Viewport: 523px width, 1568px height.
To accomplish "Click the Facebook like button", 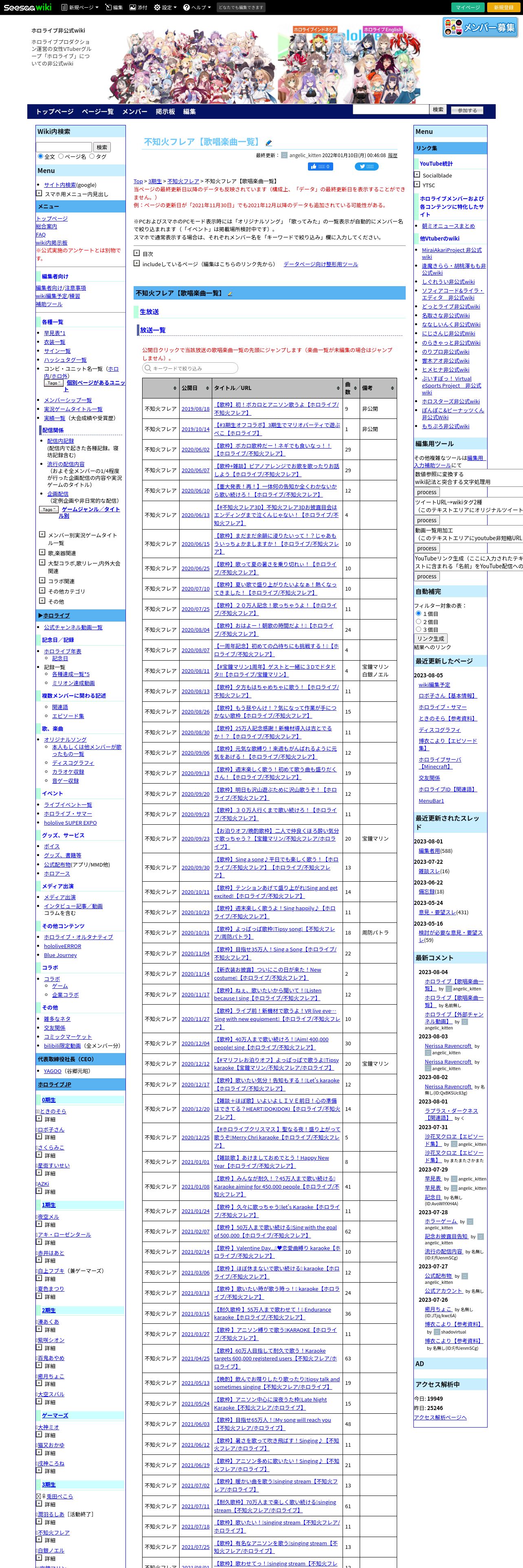I will coord(321,166).
